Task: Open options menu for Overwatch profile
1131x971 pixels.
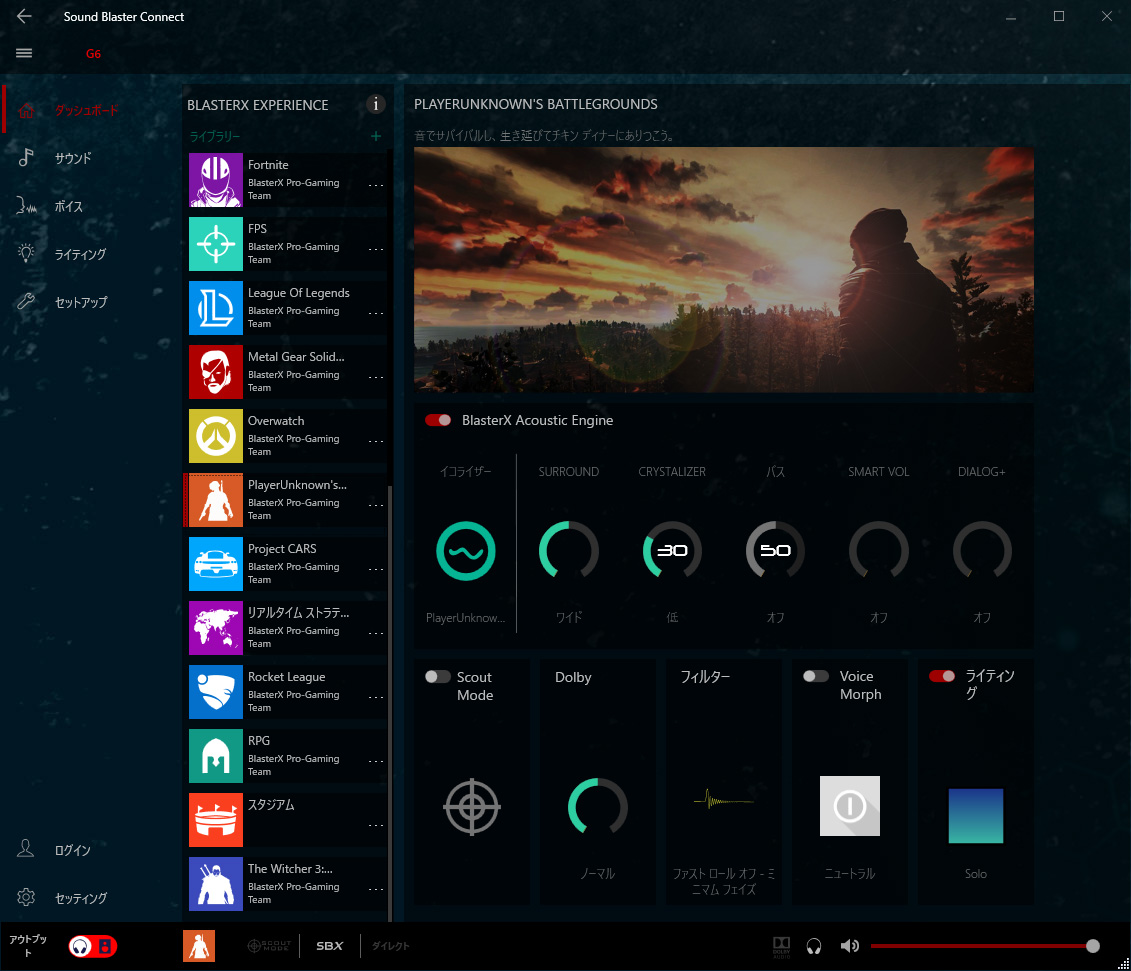Action: tap(376, 441)
